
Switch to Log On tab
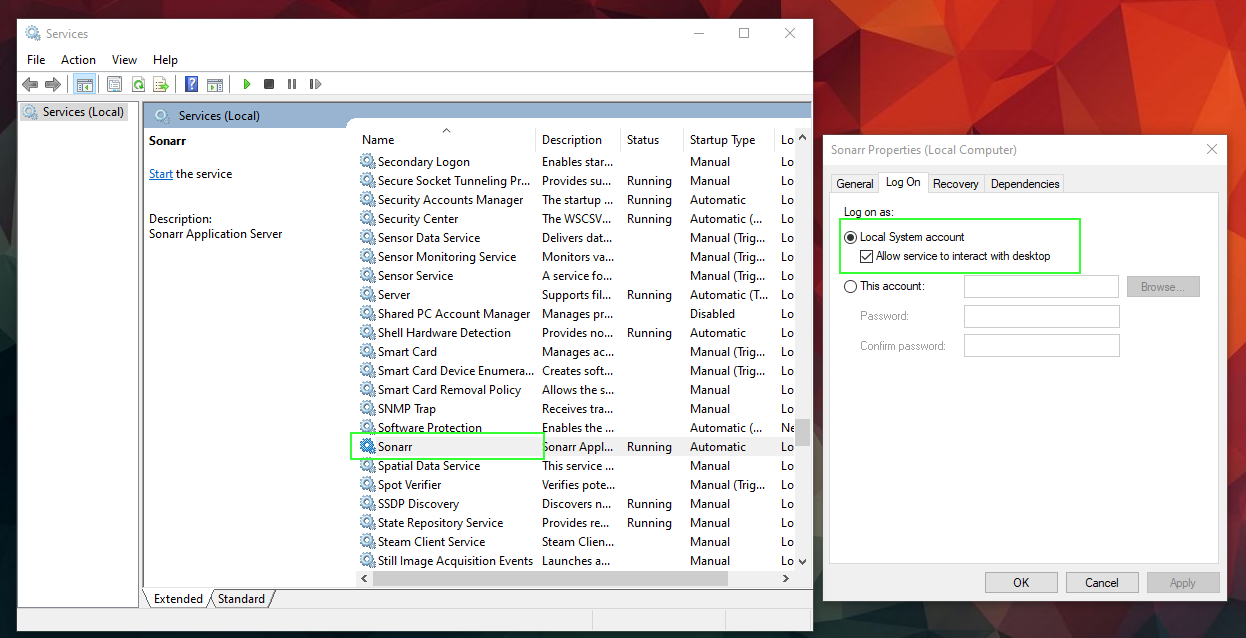point(903,182)
